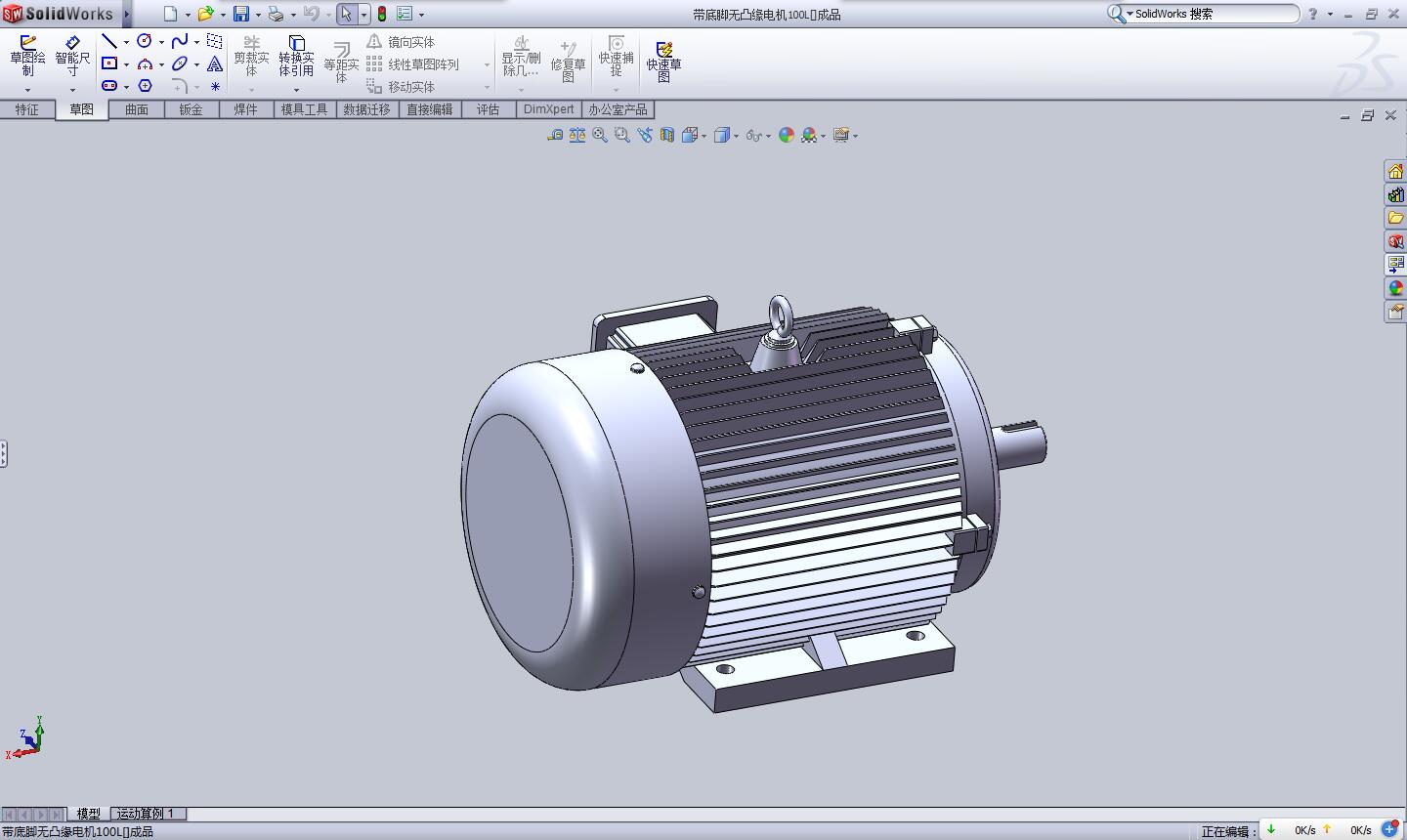Image resolution: width=1407 pixels, height=840 pixels.
Task: Switch to the 钣金 tab
Action: 191,109
